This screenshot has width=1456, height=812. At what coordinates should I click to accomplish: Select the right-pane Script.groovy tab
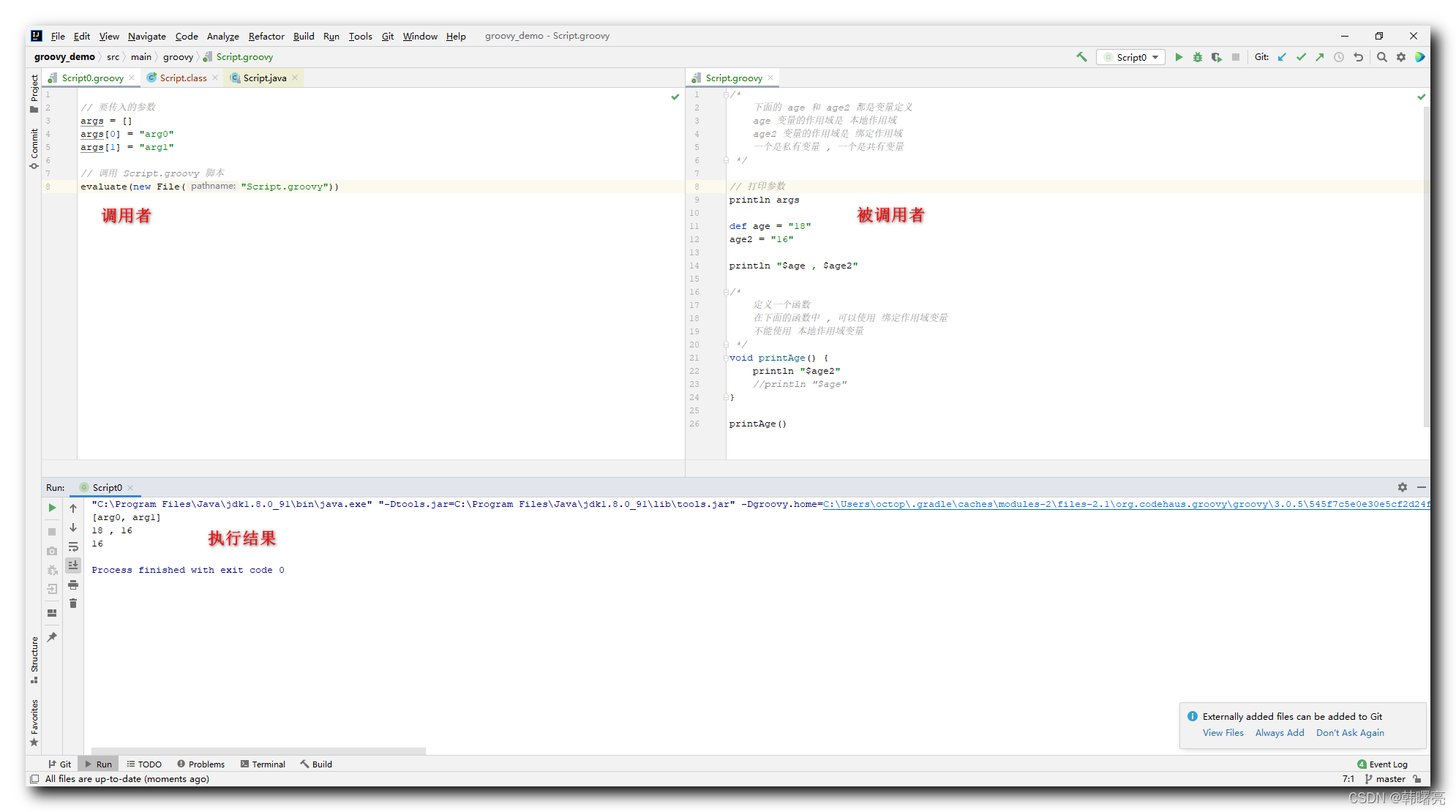(x=734, y=78)
